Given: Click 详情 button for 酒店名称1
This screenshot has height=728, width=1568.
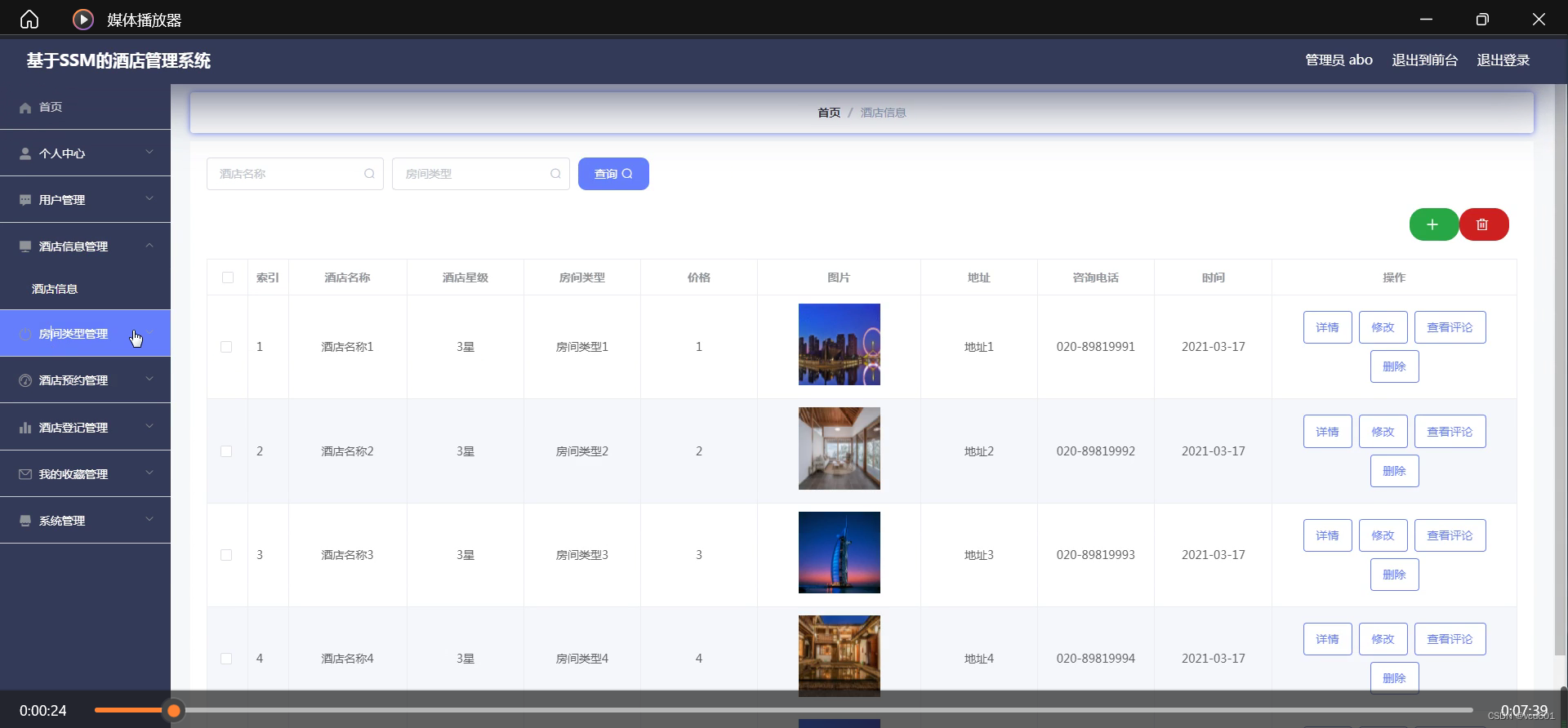Looking at the screenshot, I should tap(1328, 327).
